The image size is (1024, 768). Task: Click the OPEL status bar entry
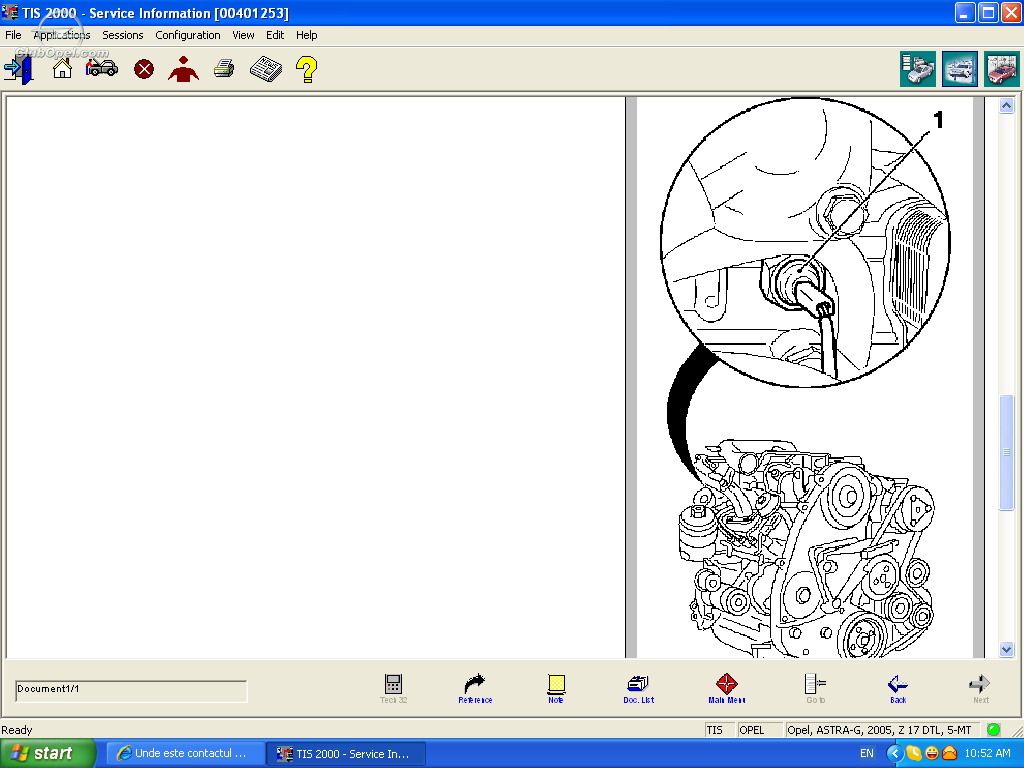click(760, 729)
